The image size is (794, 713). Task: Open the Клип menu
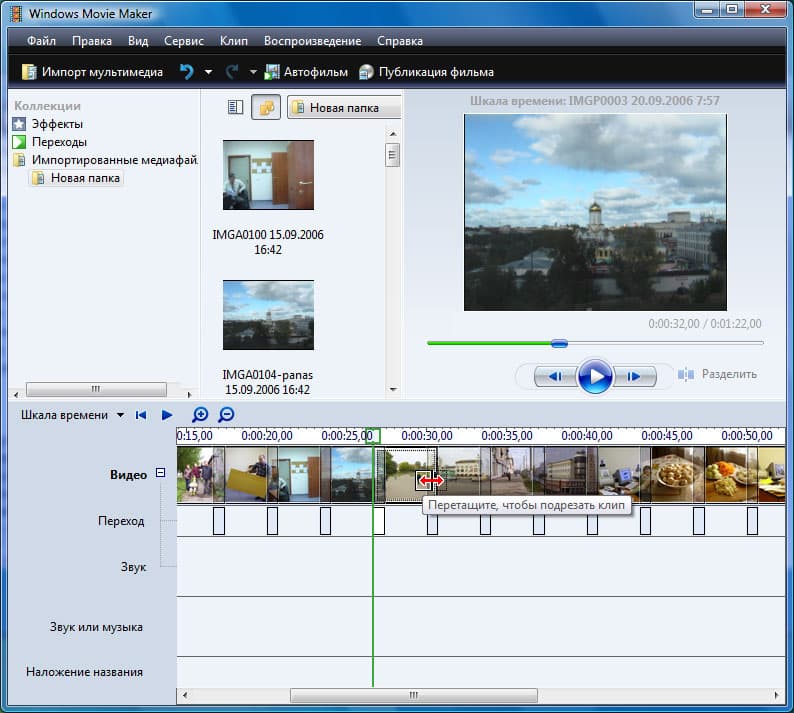tap(233, 41)
